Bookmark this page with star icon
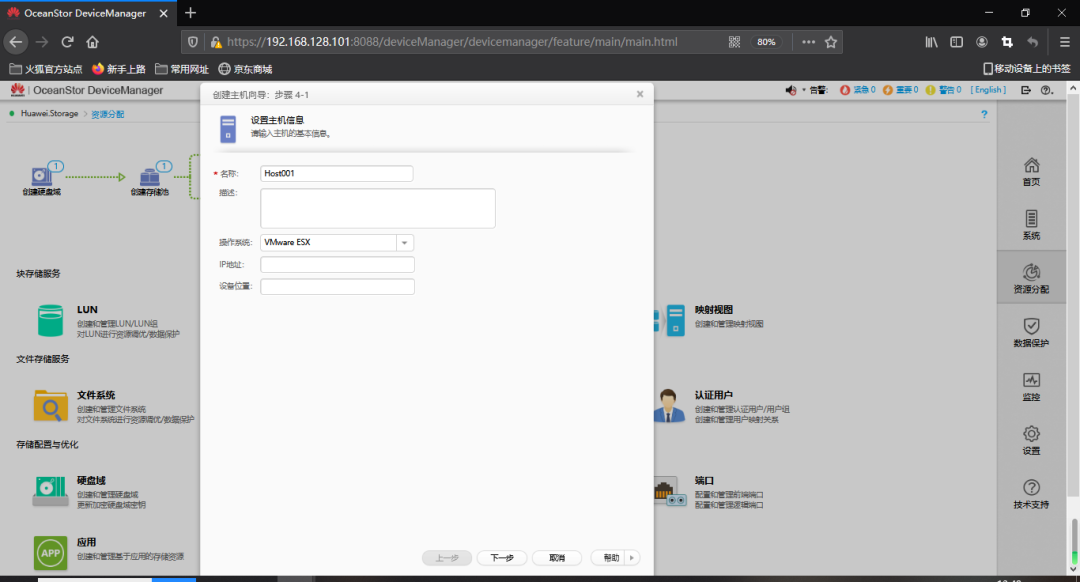Viewport: 1080px width, 582px height. [831, 42]
